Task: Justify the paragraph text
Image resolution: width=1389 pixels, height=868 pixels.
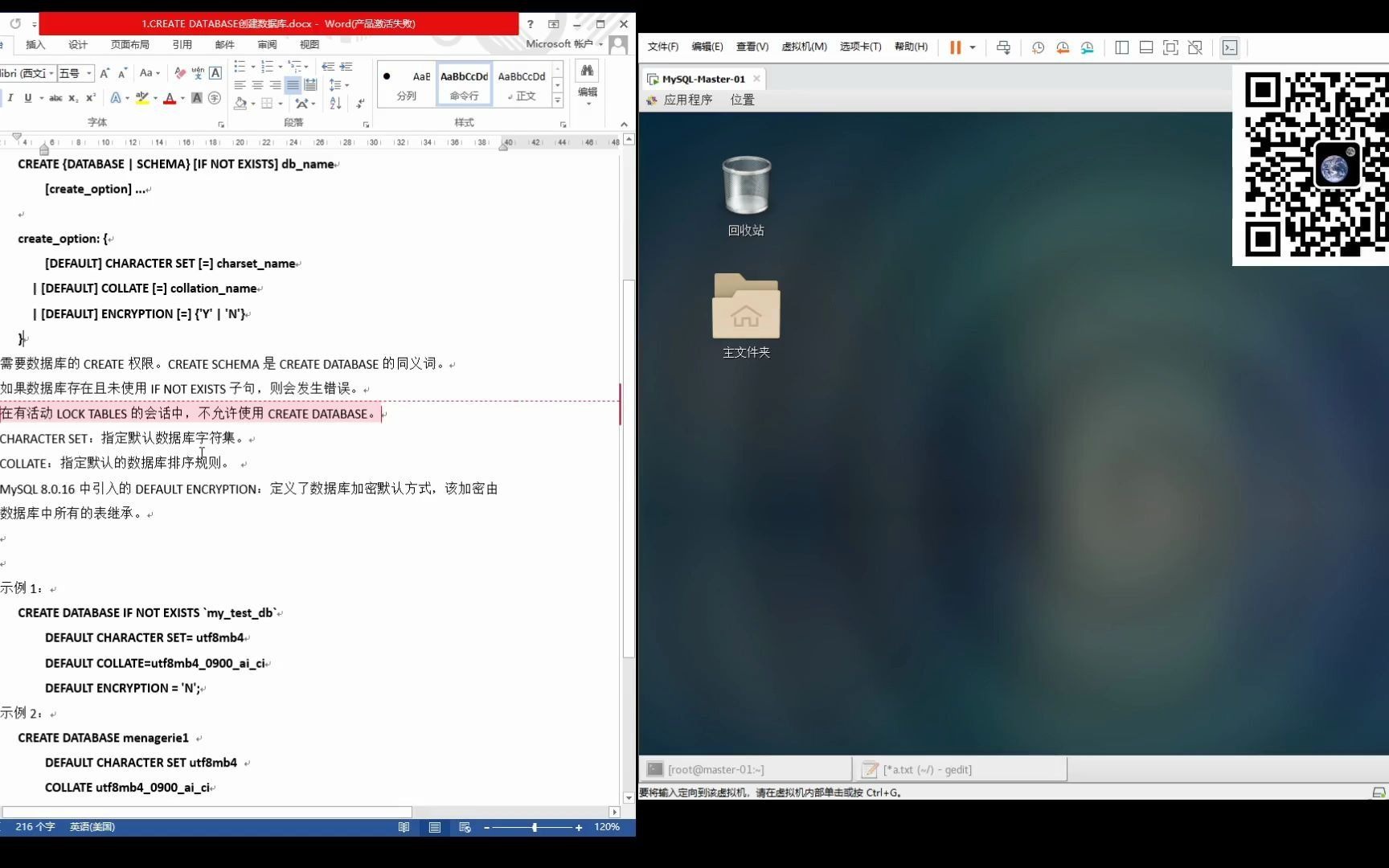Action: 293,85
